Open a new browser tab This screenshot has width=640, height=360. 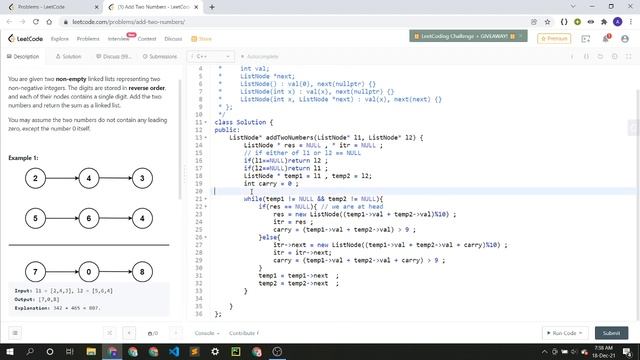point(212,7)
